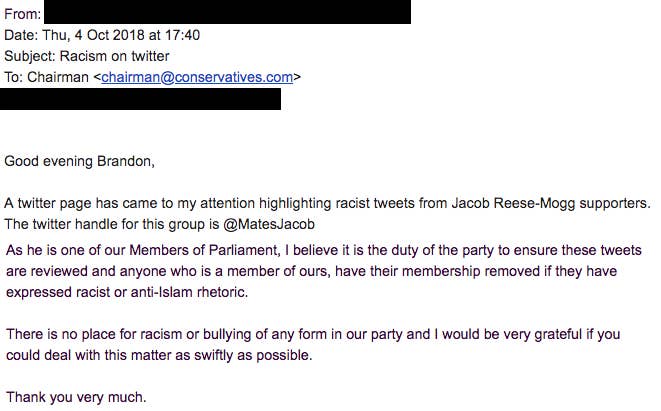Click the greeting Good evening Brandon
This screenshot has width=661, height=411.
click(79, 161)
